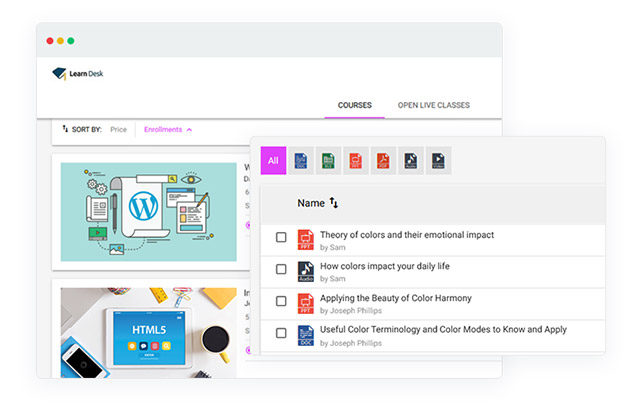Open How colors impact your daily life
Image resolution: width=640 pixels, height=410 pixels.
[385, 266]
